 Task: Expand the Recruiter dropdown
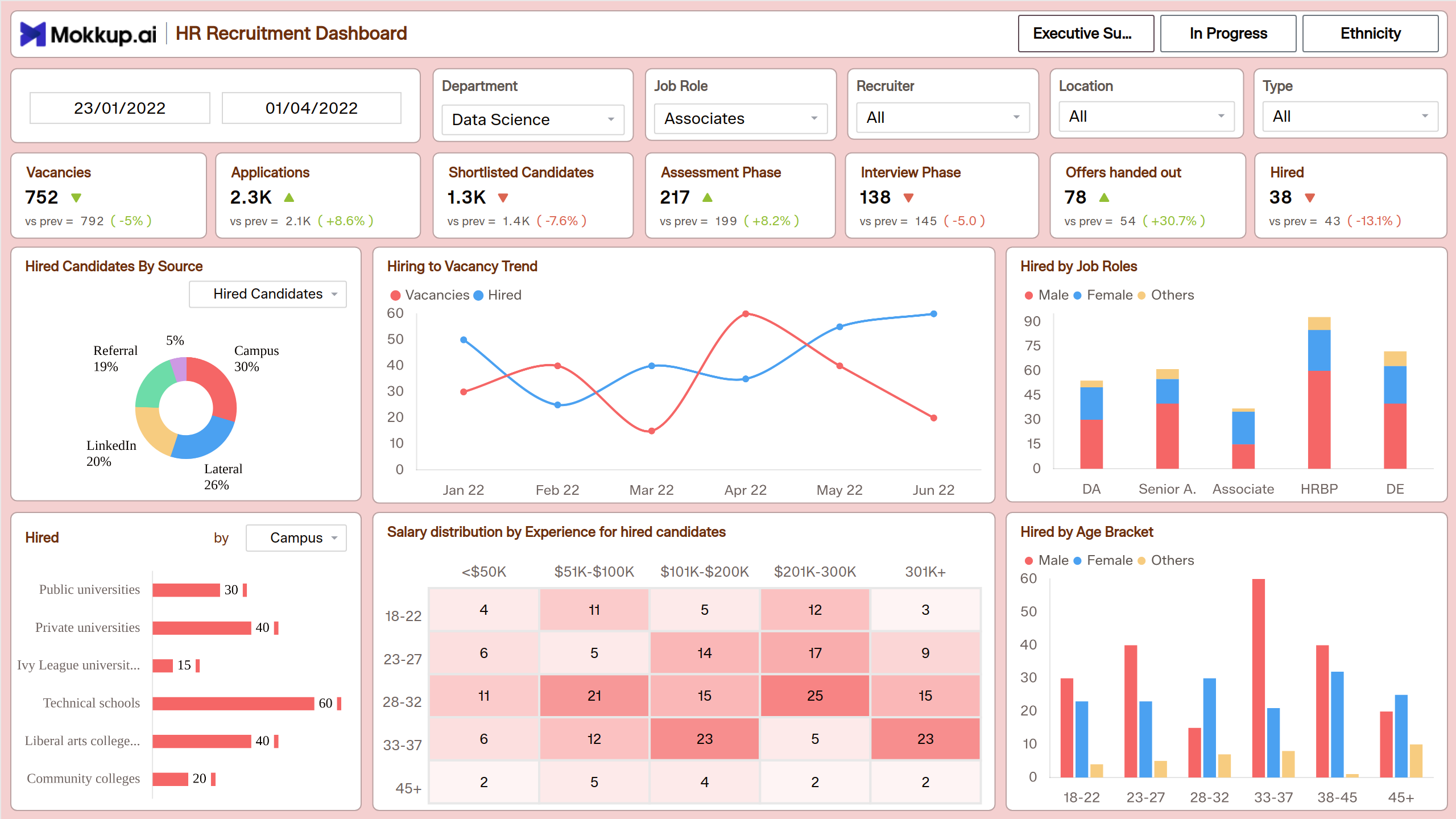coord(943,117)
